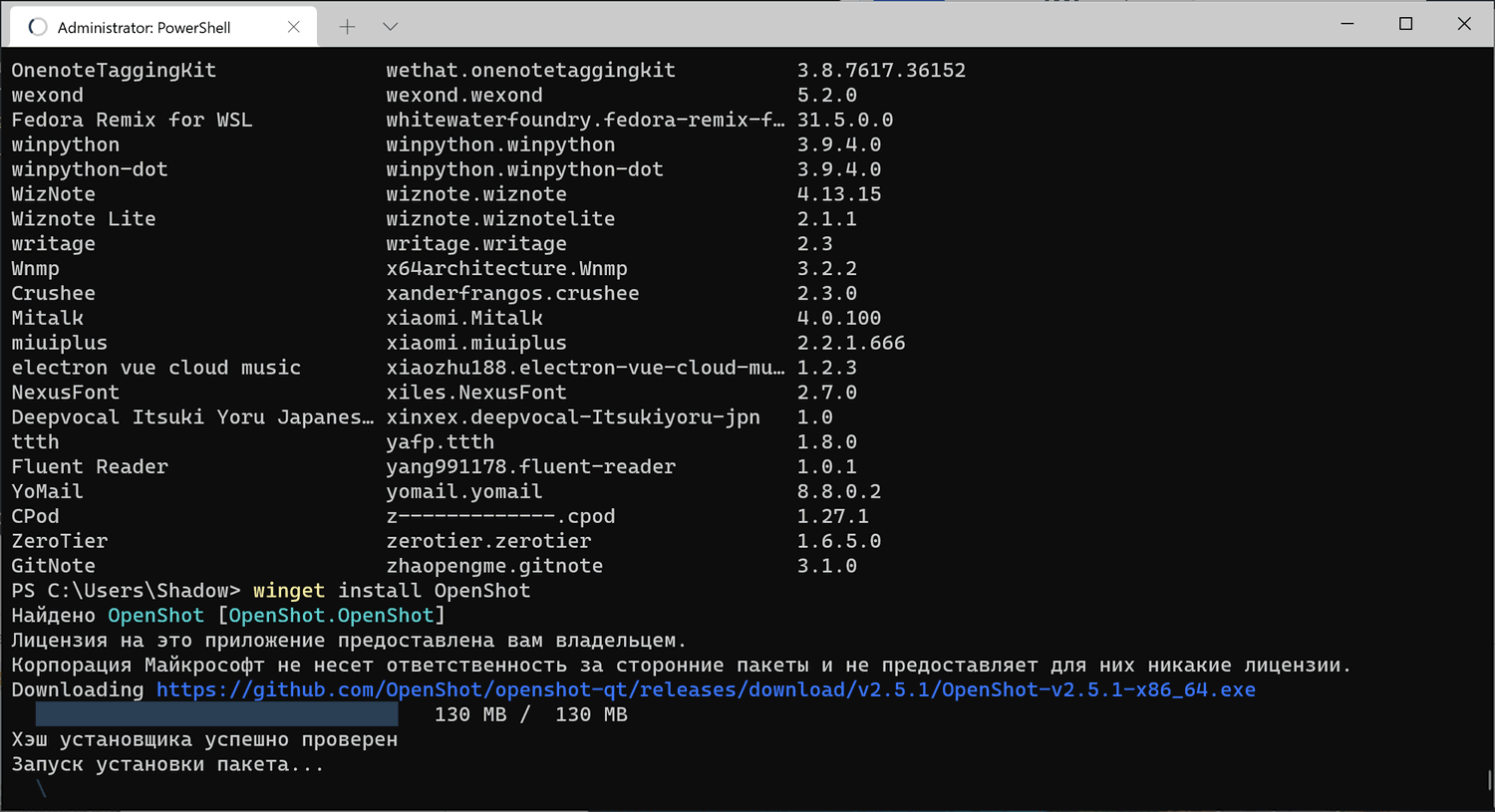Click the PowerShell tab spinner icon
The width and height of the screenshot is (1495, 812).
click(38, 27)
